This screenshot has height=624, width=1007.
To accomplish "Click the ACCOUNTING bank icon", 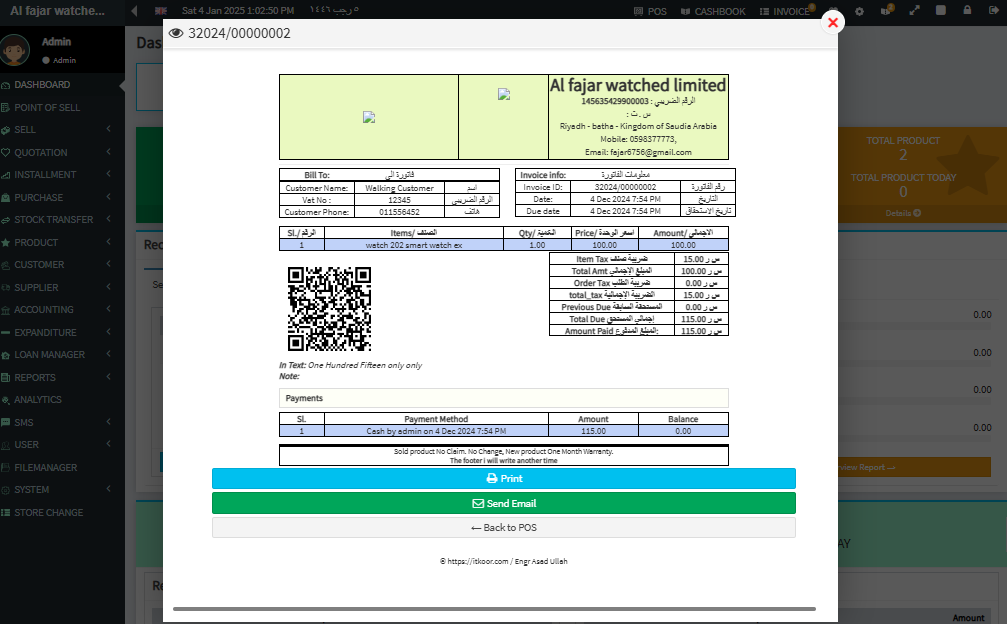I will point(6,310).
